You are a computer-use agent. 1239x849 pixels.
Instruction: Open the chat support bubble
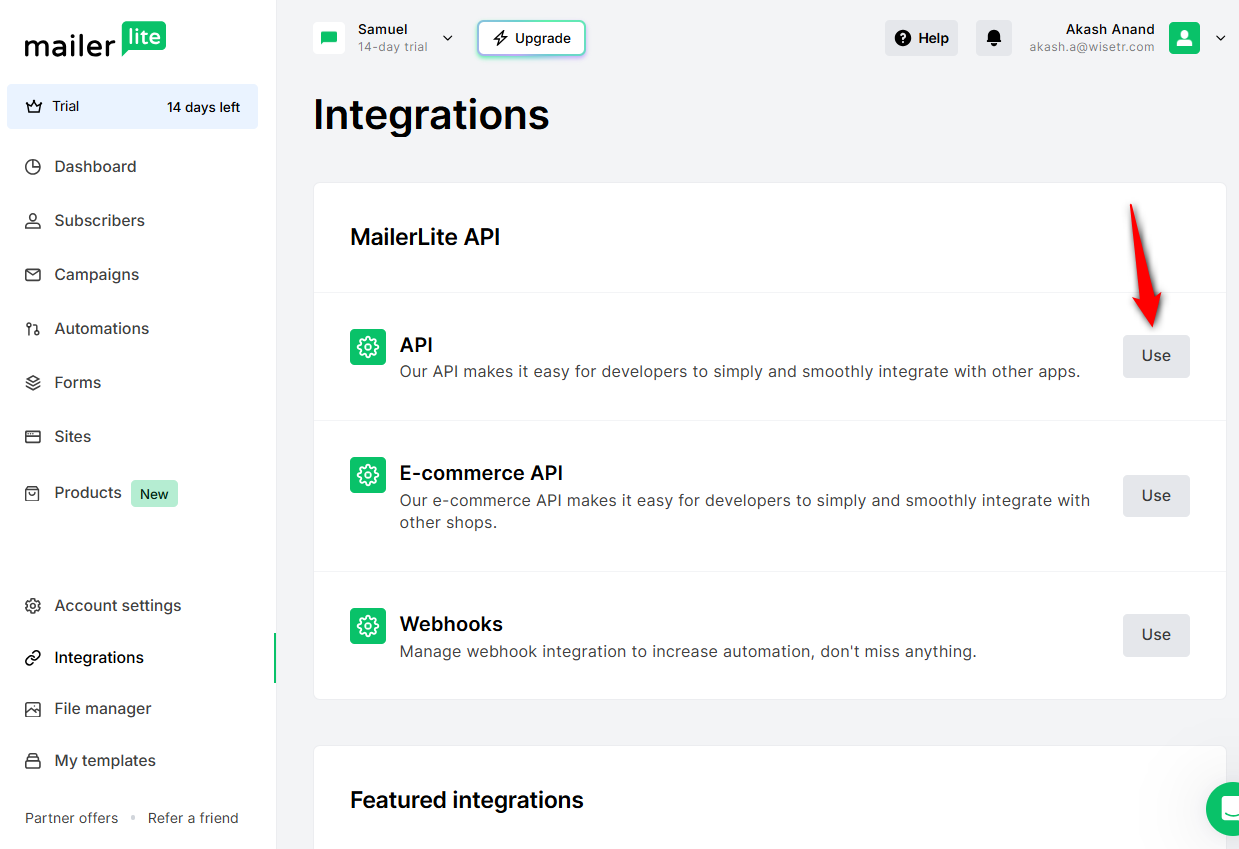(1224, 808)
